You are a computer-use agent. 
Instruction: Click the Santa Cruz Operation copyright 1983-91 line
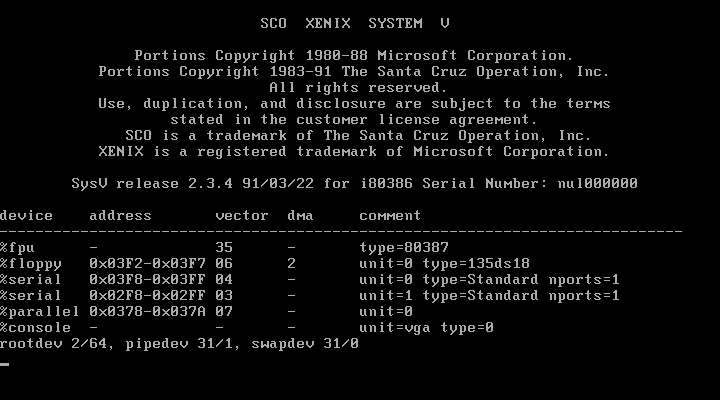[x=354, y=72]
